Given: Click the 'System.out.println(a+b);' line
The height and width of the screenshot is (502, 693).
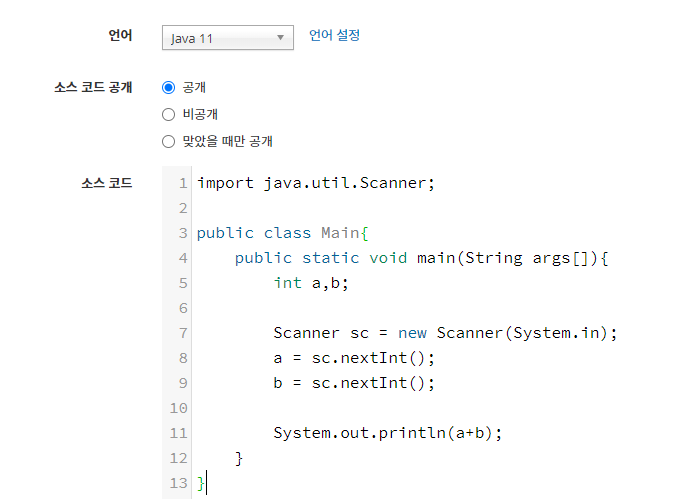Looking at the screenshot, I should (x=388, y=433).
